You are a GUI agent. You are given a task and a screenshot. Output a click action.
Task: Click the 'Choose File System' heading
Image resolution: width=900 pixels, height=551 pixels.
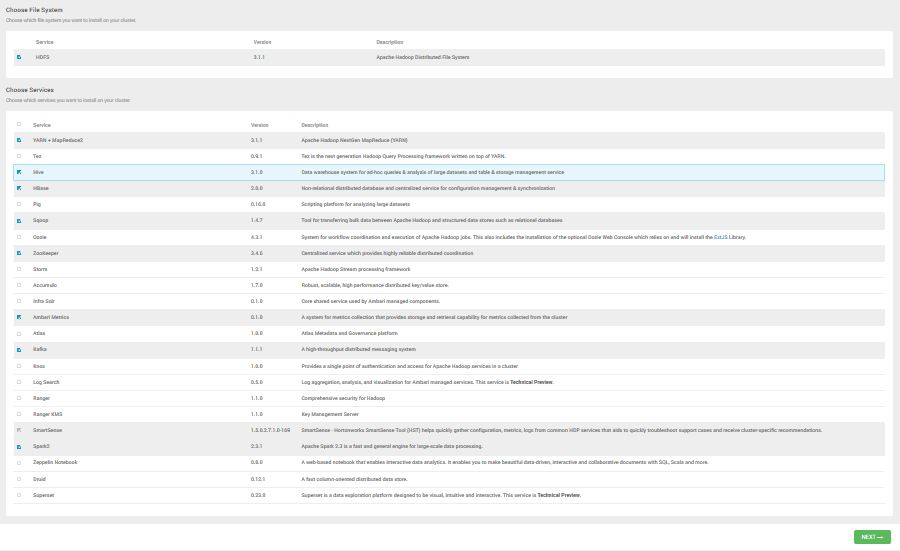34,10
